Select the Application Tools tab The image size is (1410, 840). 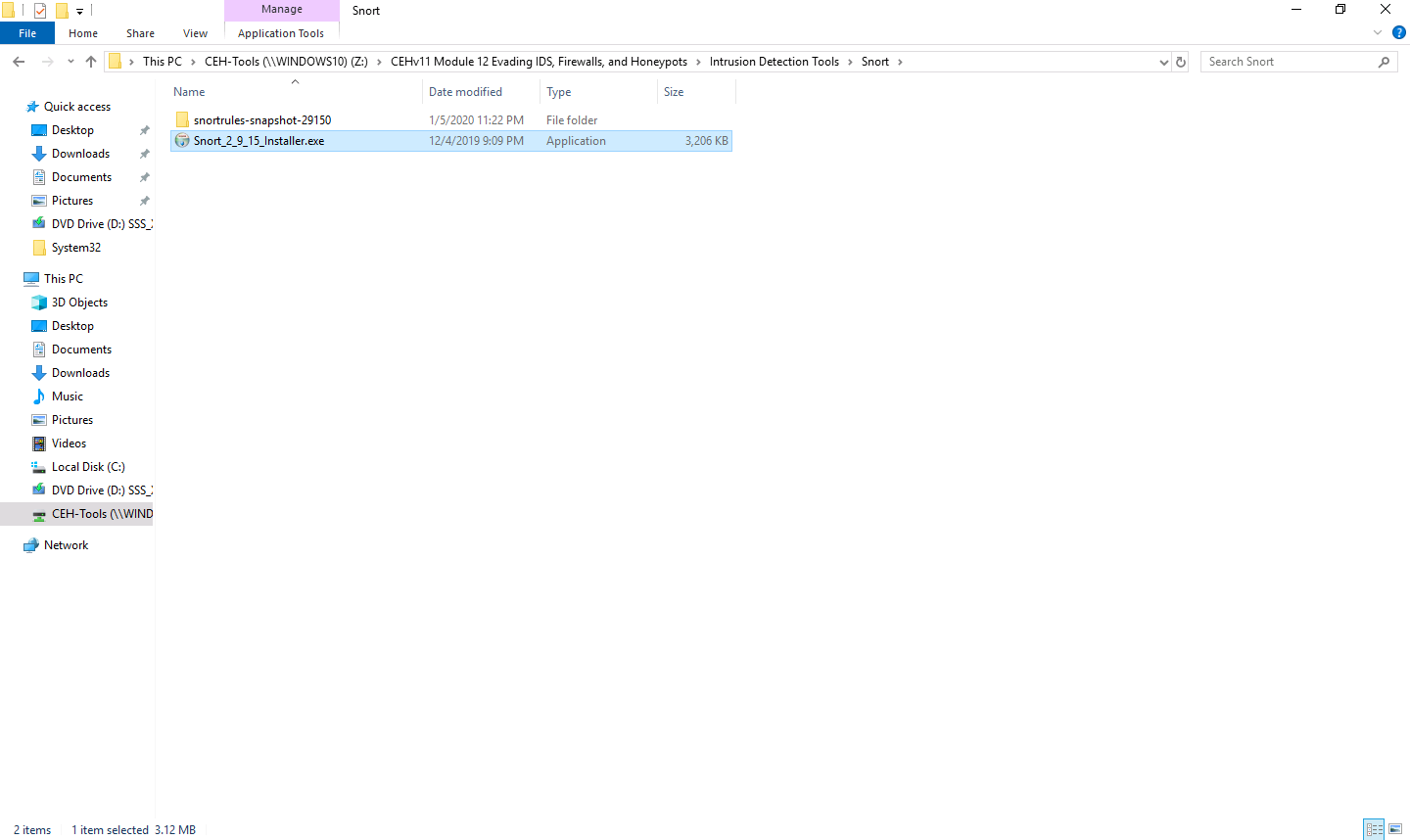click(281, 33)
